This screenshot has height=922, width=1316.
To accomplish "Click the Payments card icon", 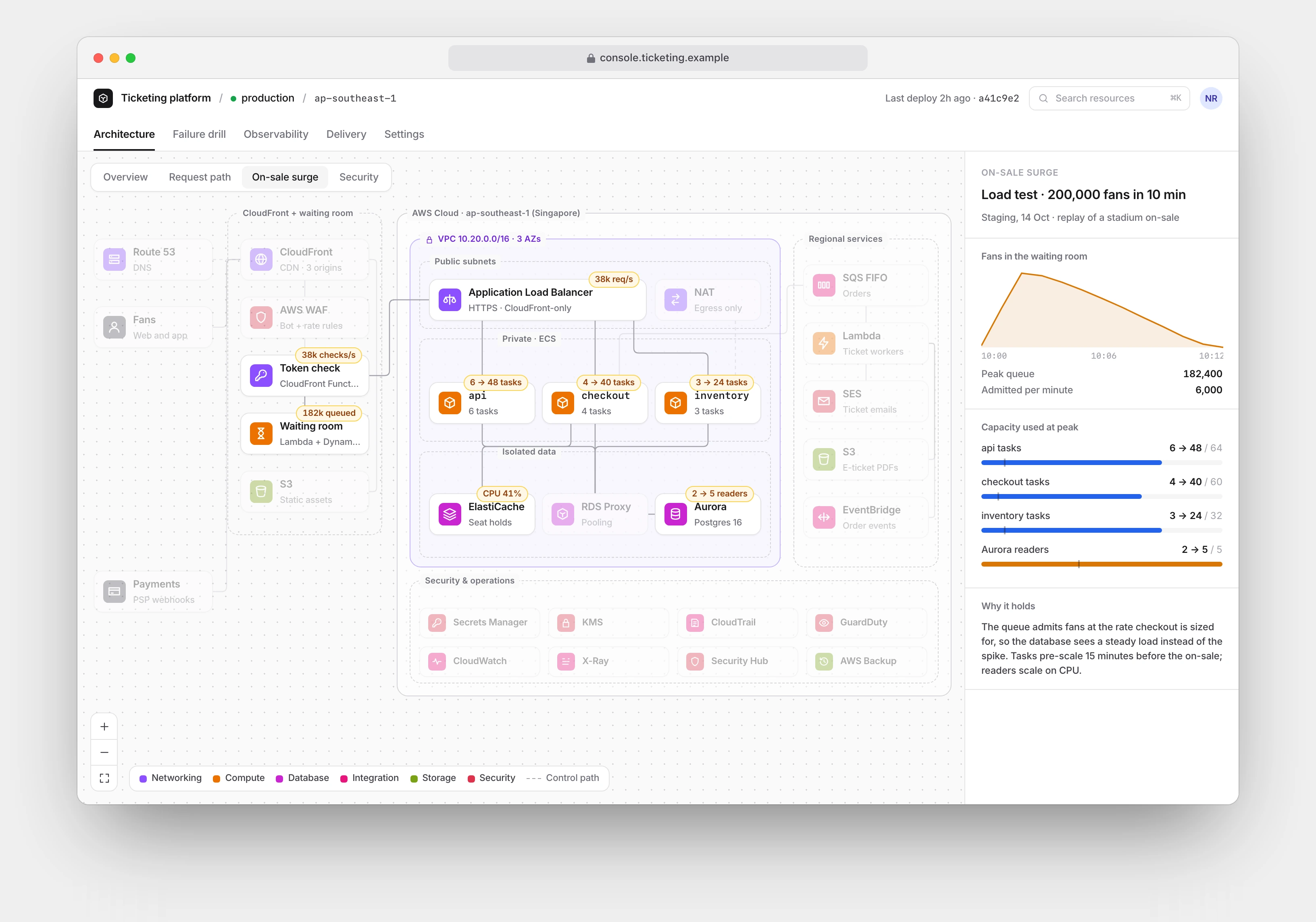I will tap(114, 592).
